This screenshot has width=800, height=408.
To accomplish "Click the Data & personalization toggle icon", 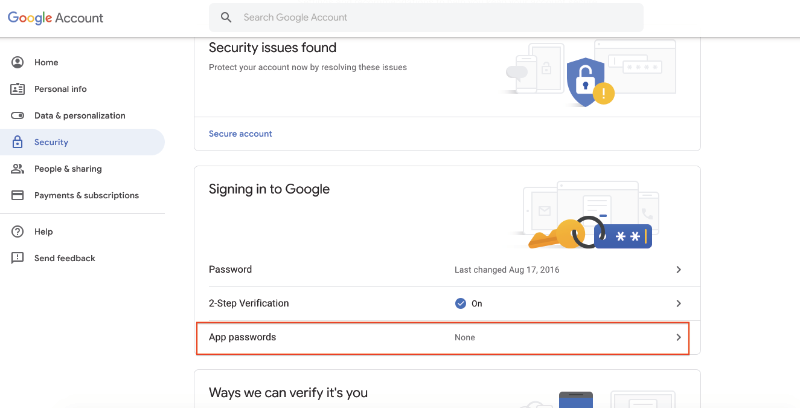I will click(x=17, y=115).
